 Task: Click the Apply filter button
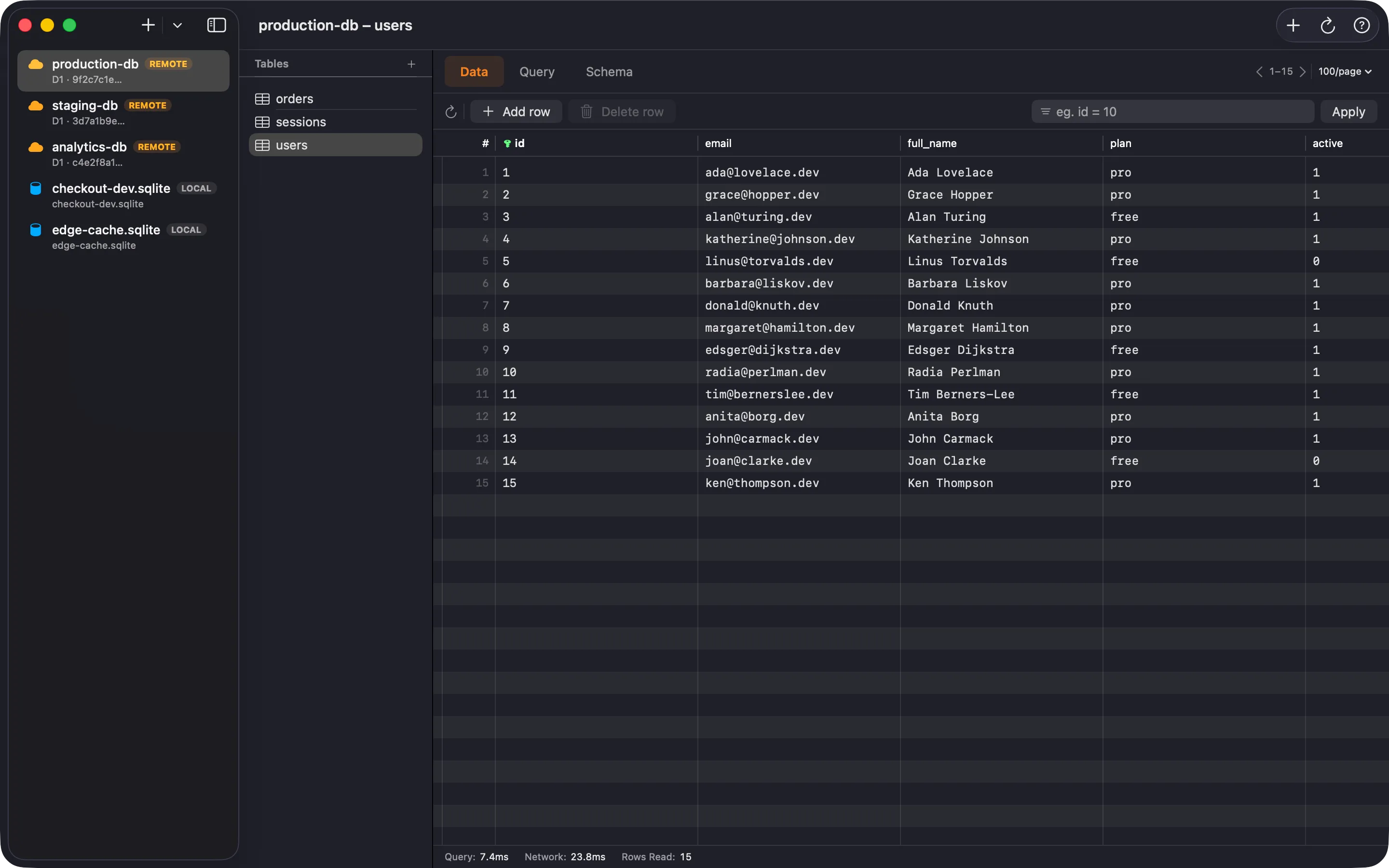tap(1348, 112)
